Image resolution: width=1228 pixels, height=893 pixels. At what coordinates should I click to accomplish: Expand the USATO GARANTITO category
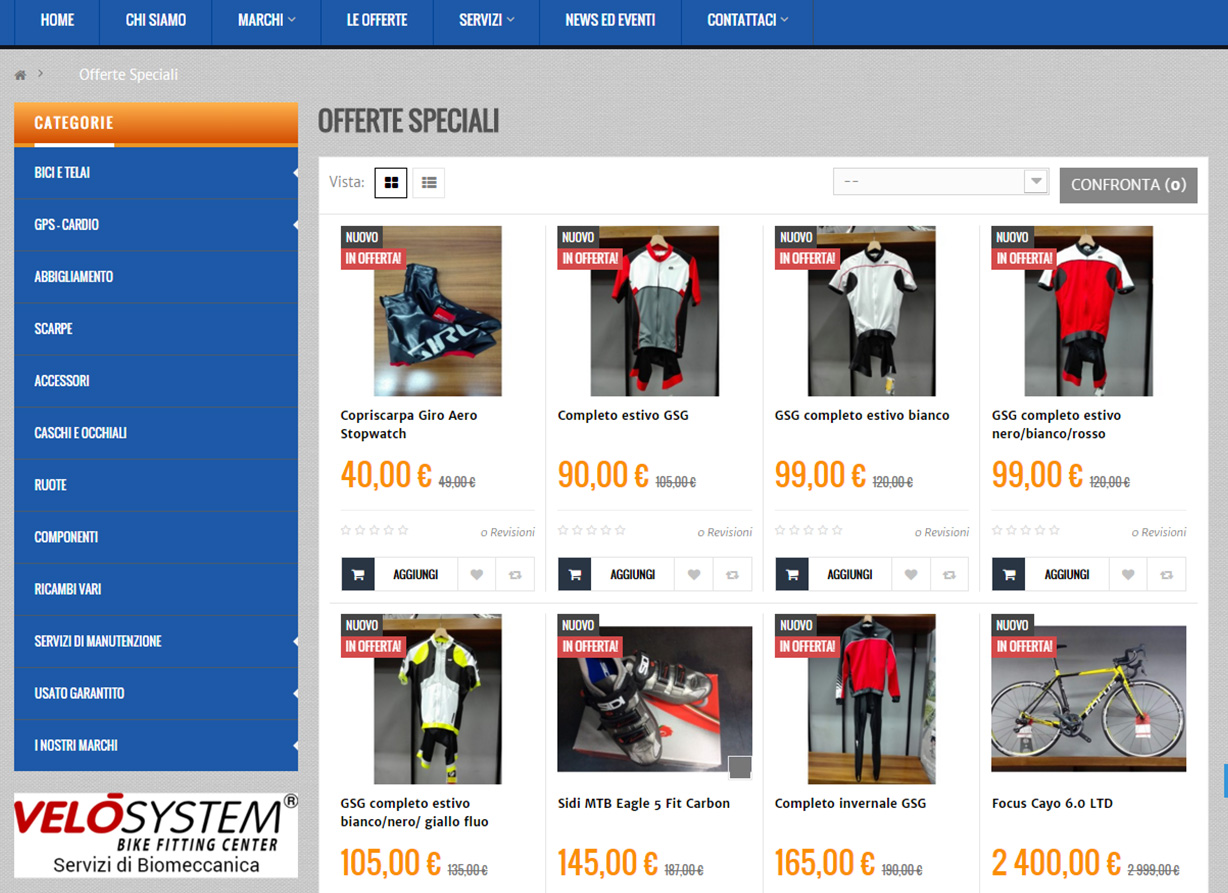coord(294,693)
